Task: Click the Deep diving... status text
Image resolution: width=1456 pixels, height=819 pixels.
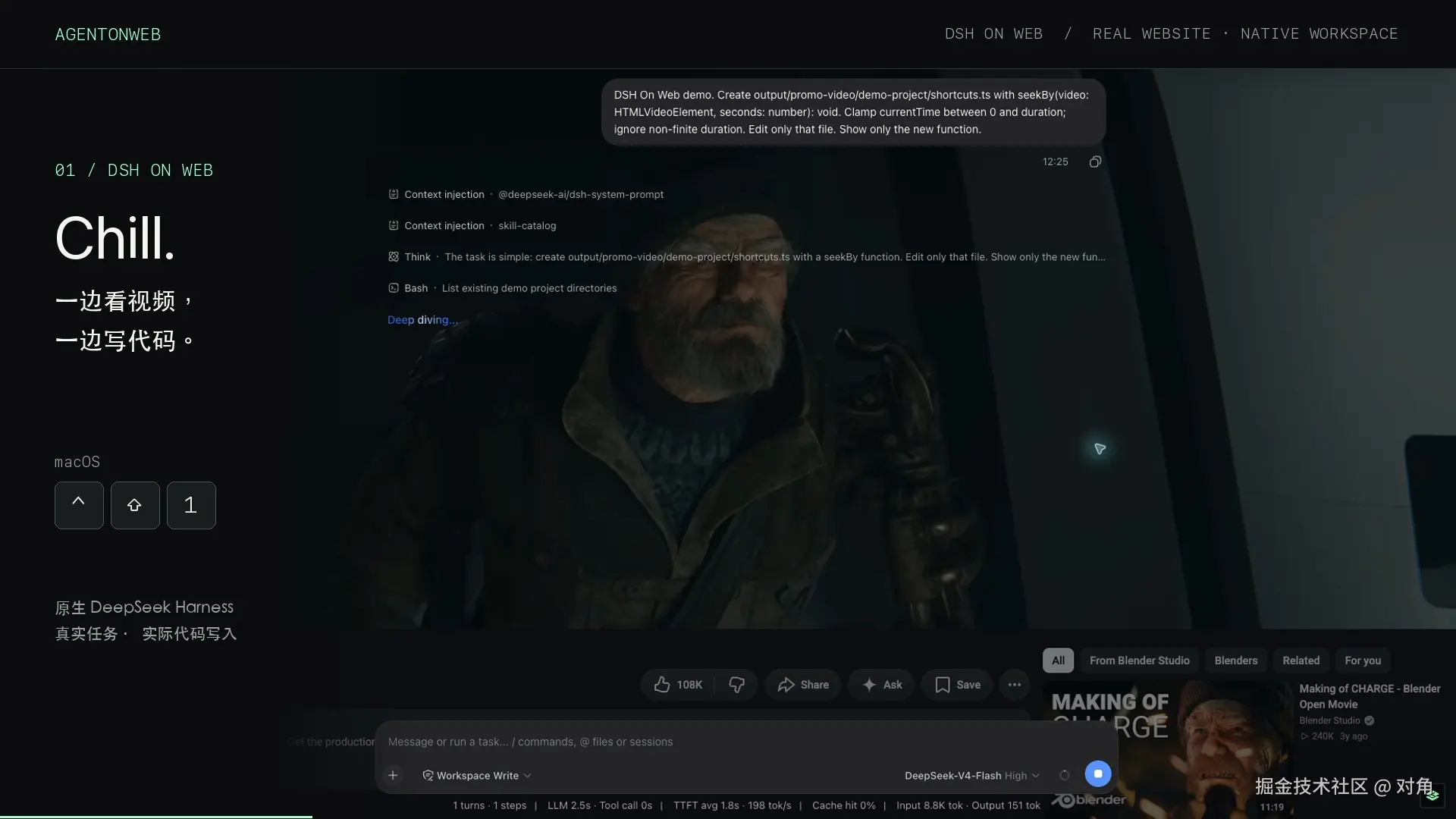Action: (422, 320)
